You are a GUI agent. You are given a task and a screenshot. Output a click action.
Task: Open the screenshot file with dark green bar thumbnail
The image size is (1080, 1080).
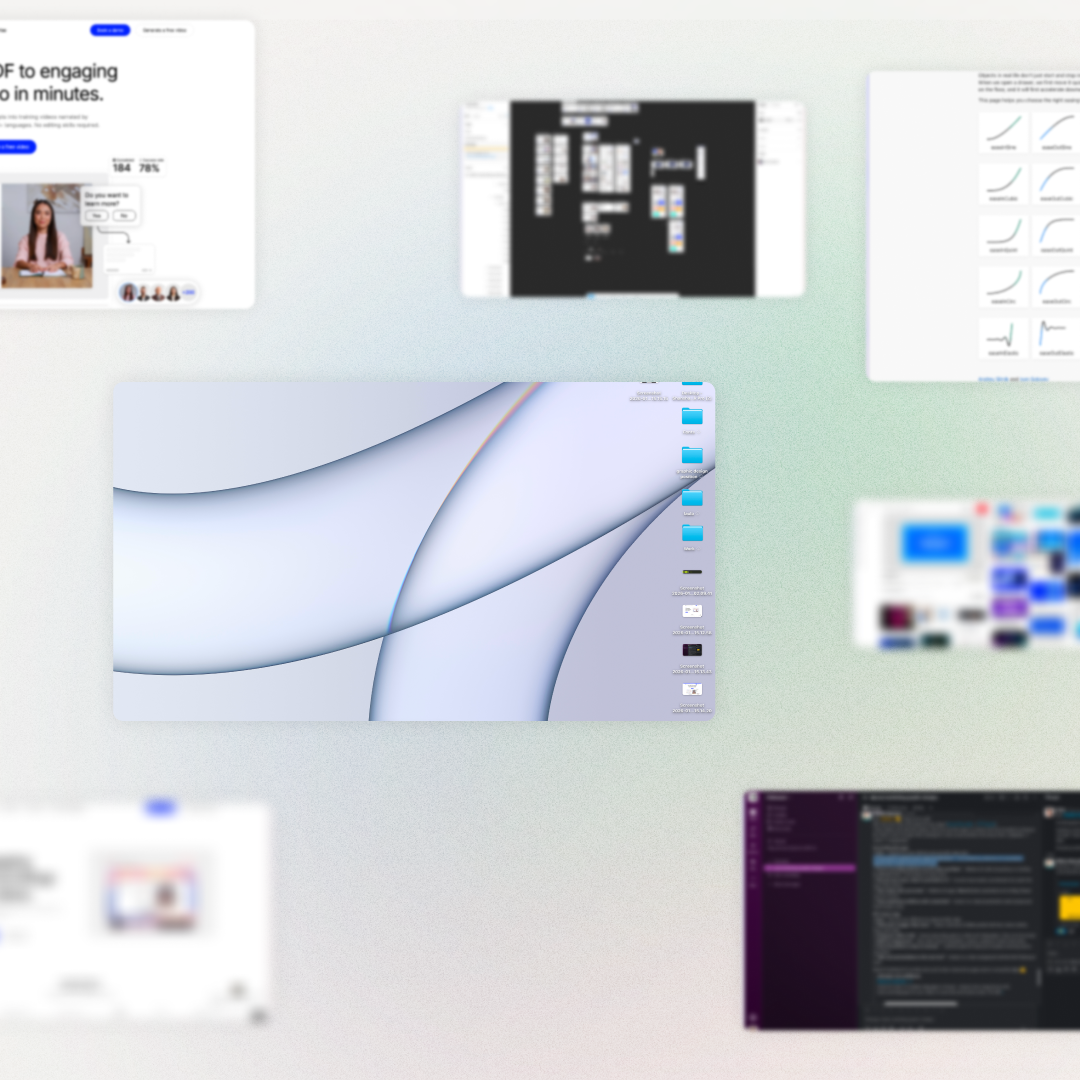pos(692,580)
